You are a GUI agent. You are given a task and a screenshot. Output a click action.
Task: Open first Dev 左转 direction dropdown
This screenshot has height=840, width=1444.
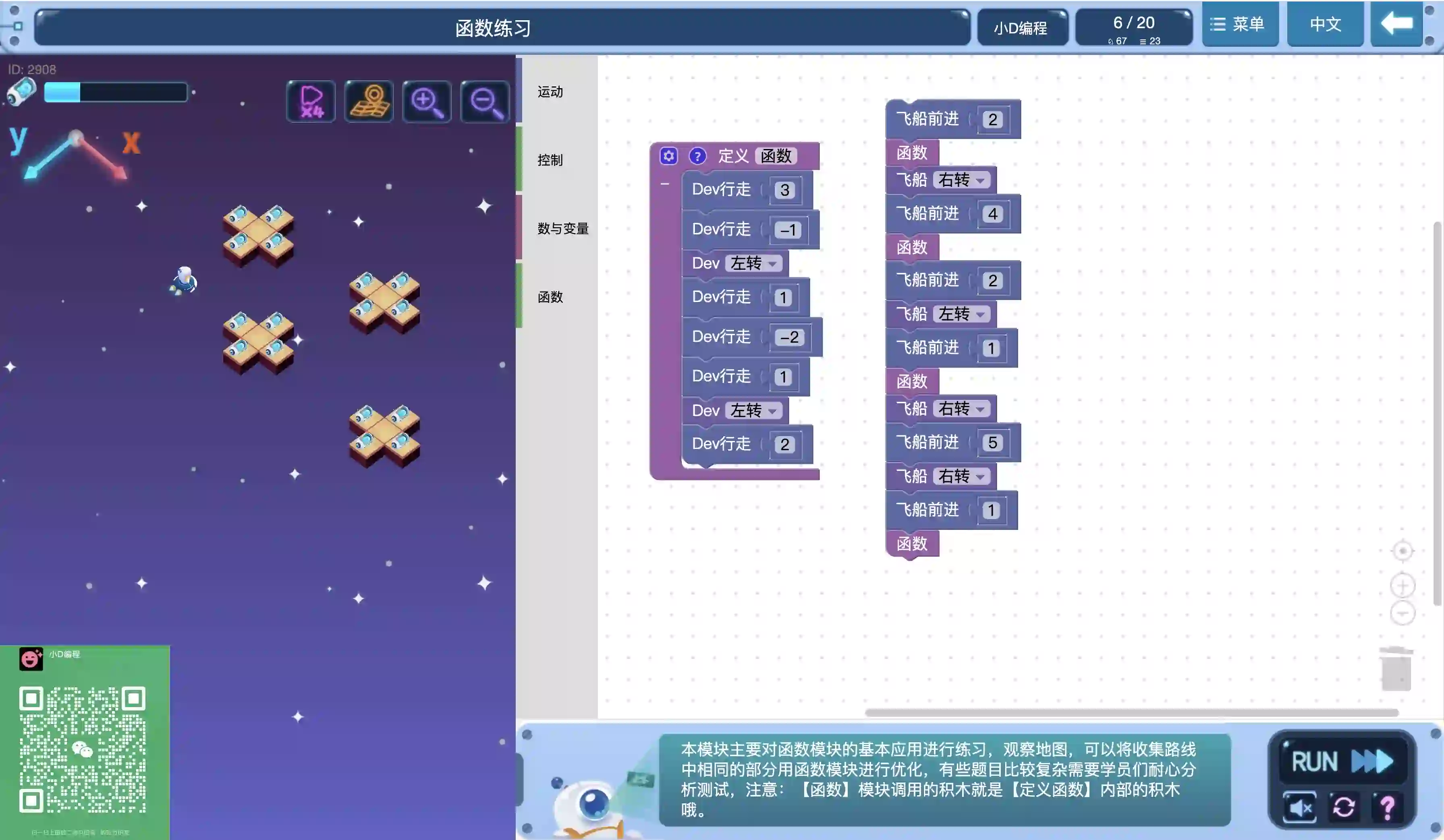(753, 263)
